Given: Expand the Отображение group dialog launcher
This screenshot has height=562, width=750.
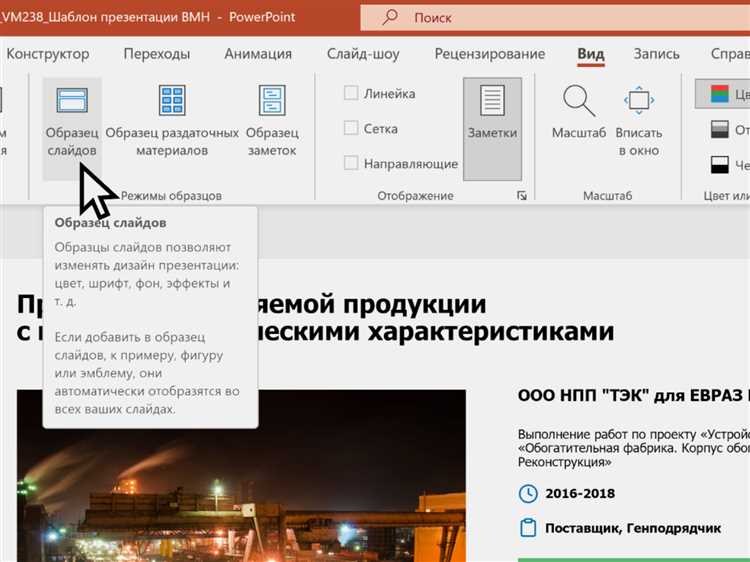Looking at the screenshot, I should point(521,196).
